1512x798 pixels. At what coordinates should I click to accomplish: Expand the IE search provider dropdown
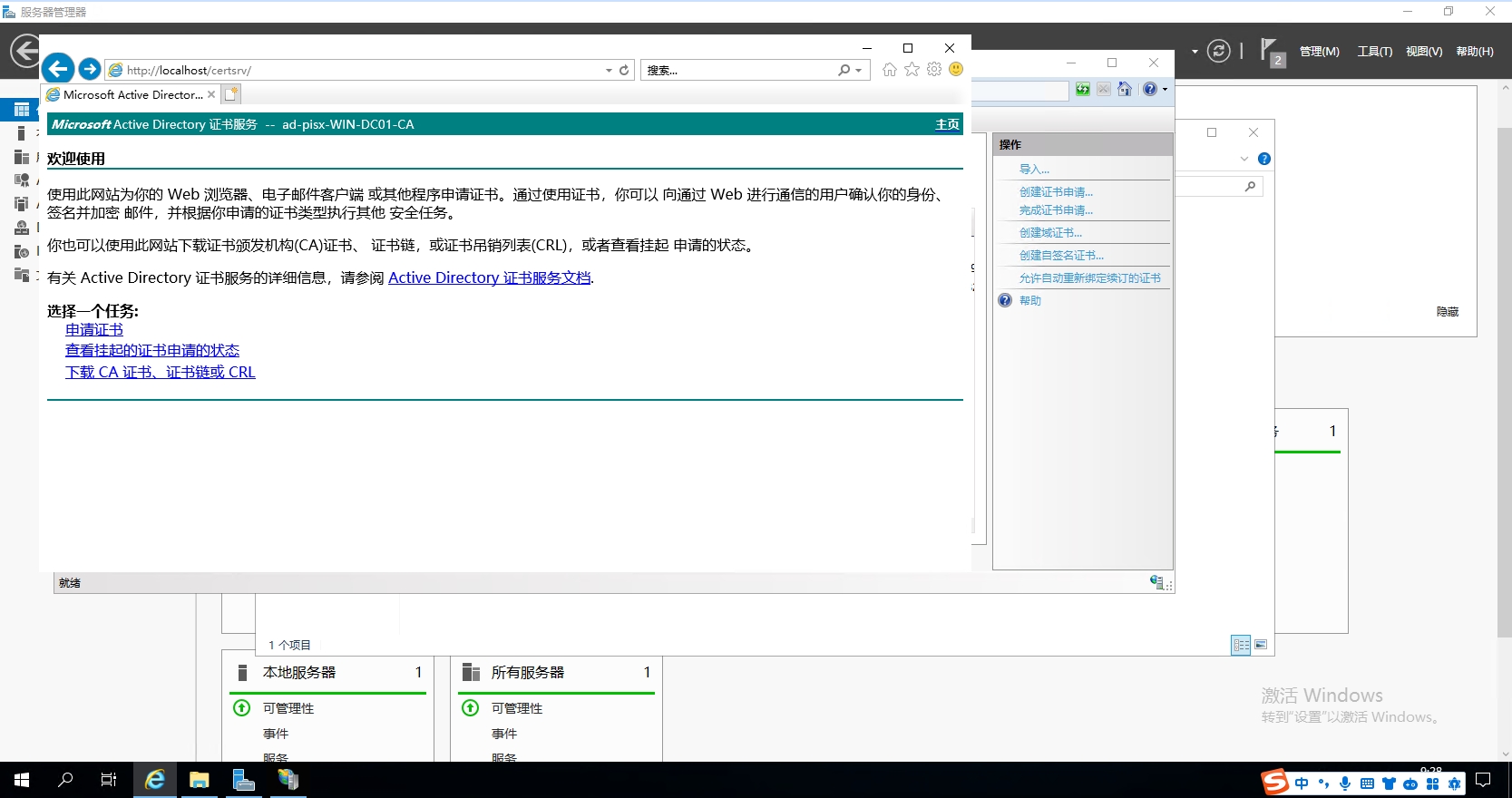tap(858, 70)
